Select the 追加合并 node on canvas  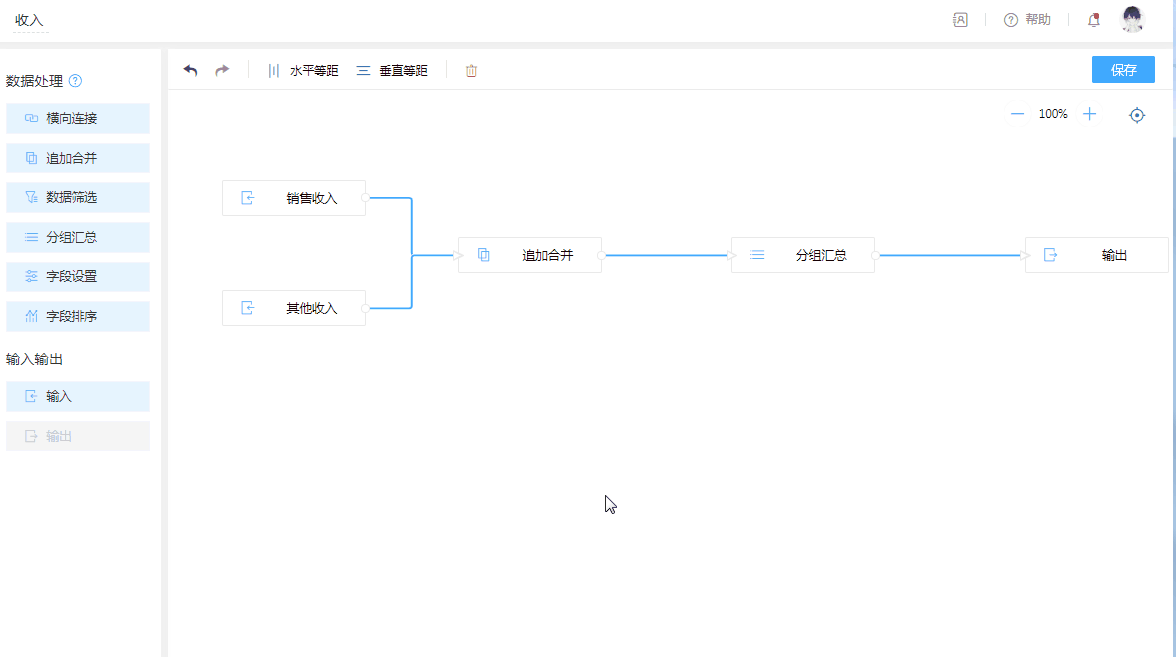pos(530,255)
